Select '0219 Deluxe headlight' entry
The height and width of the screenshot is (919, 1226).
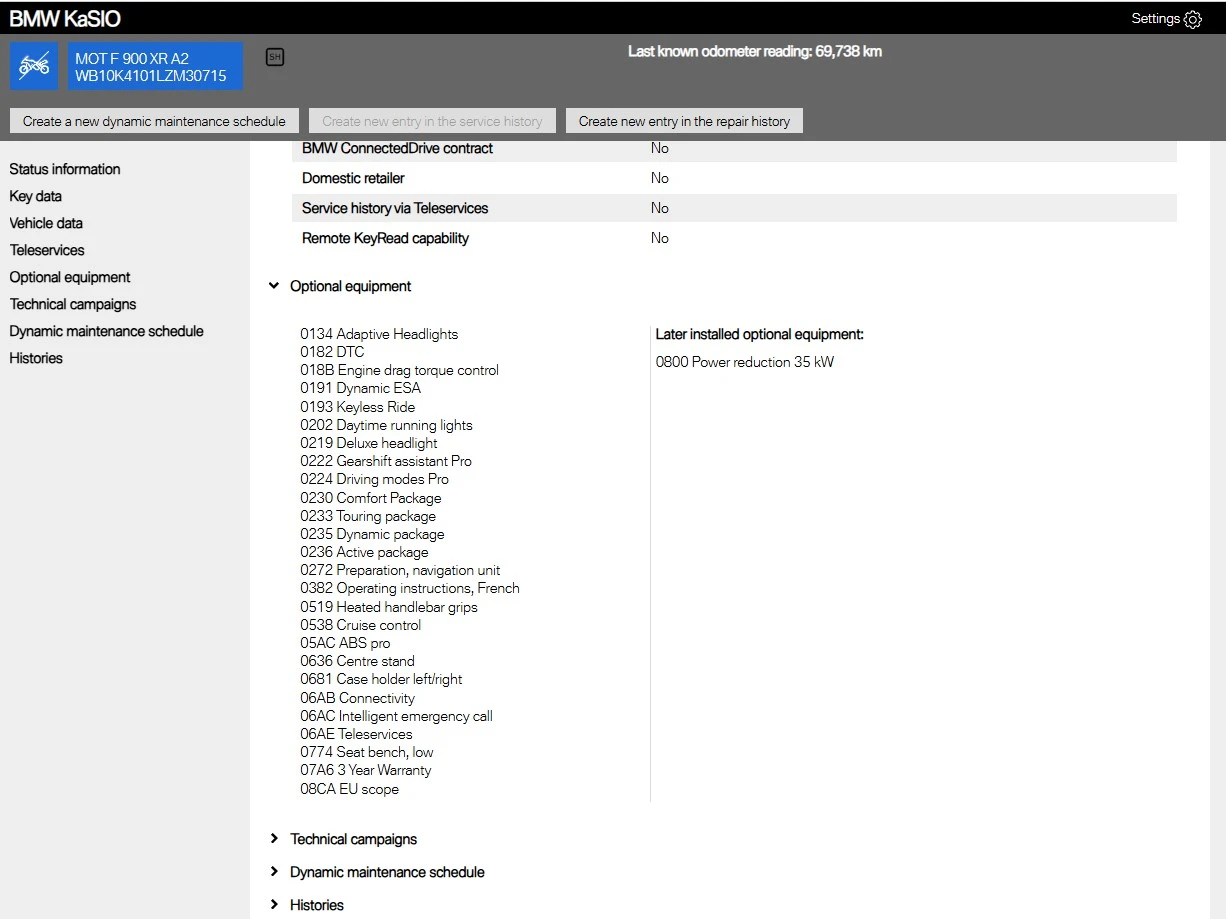pos(369,443)
